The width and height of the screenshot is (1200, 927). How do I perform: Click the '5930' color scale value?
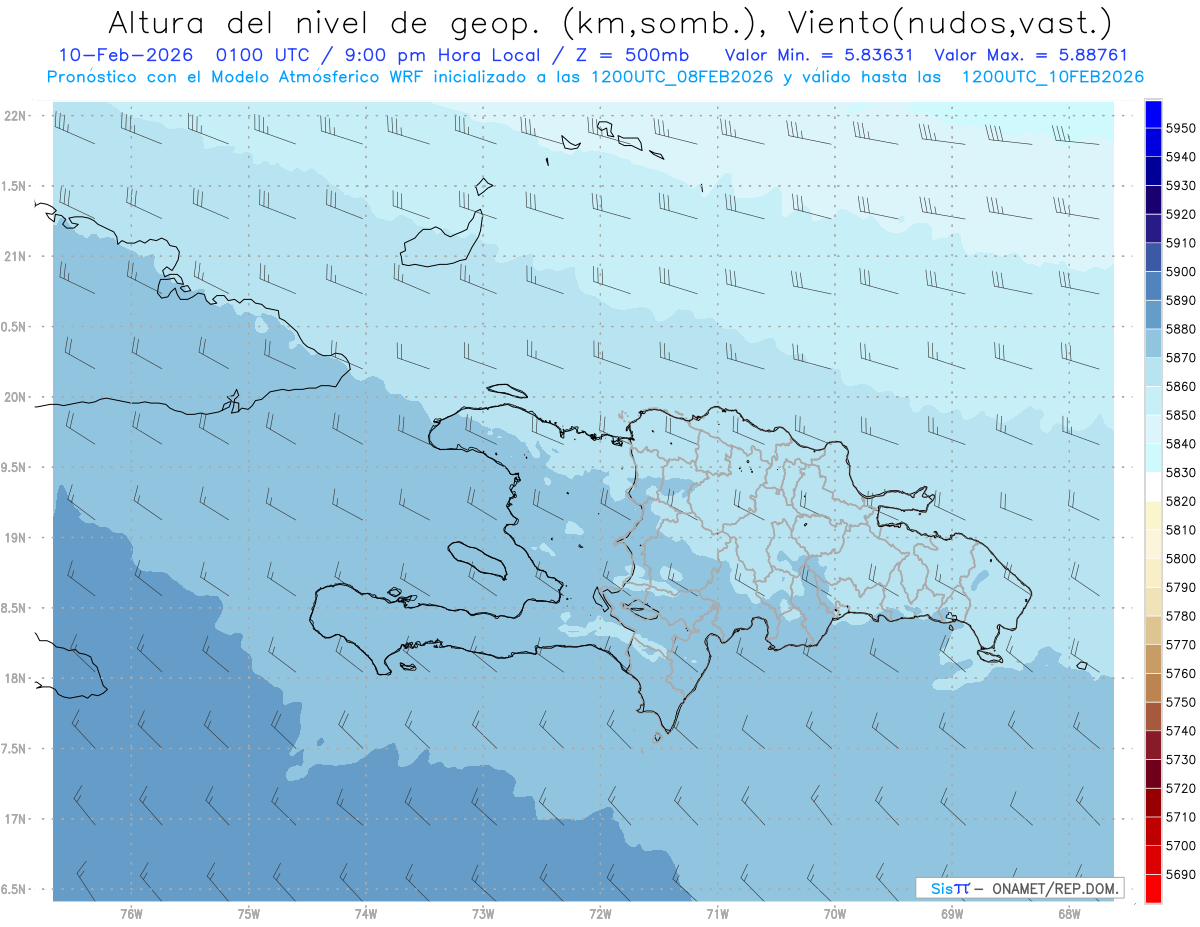point(1181,185)
